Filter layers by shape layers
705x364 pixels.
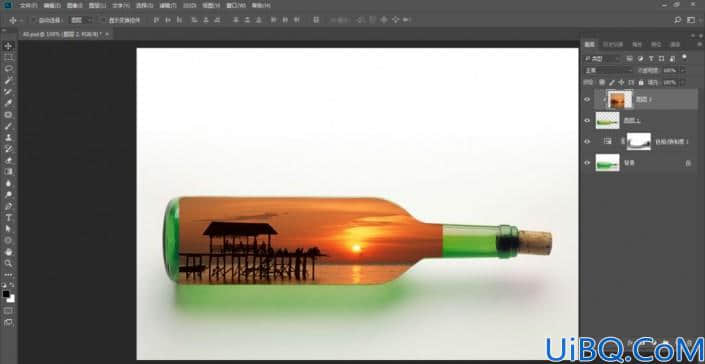pos(661,59)
